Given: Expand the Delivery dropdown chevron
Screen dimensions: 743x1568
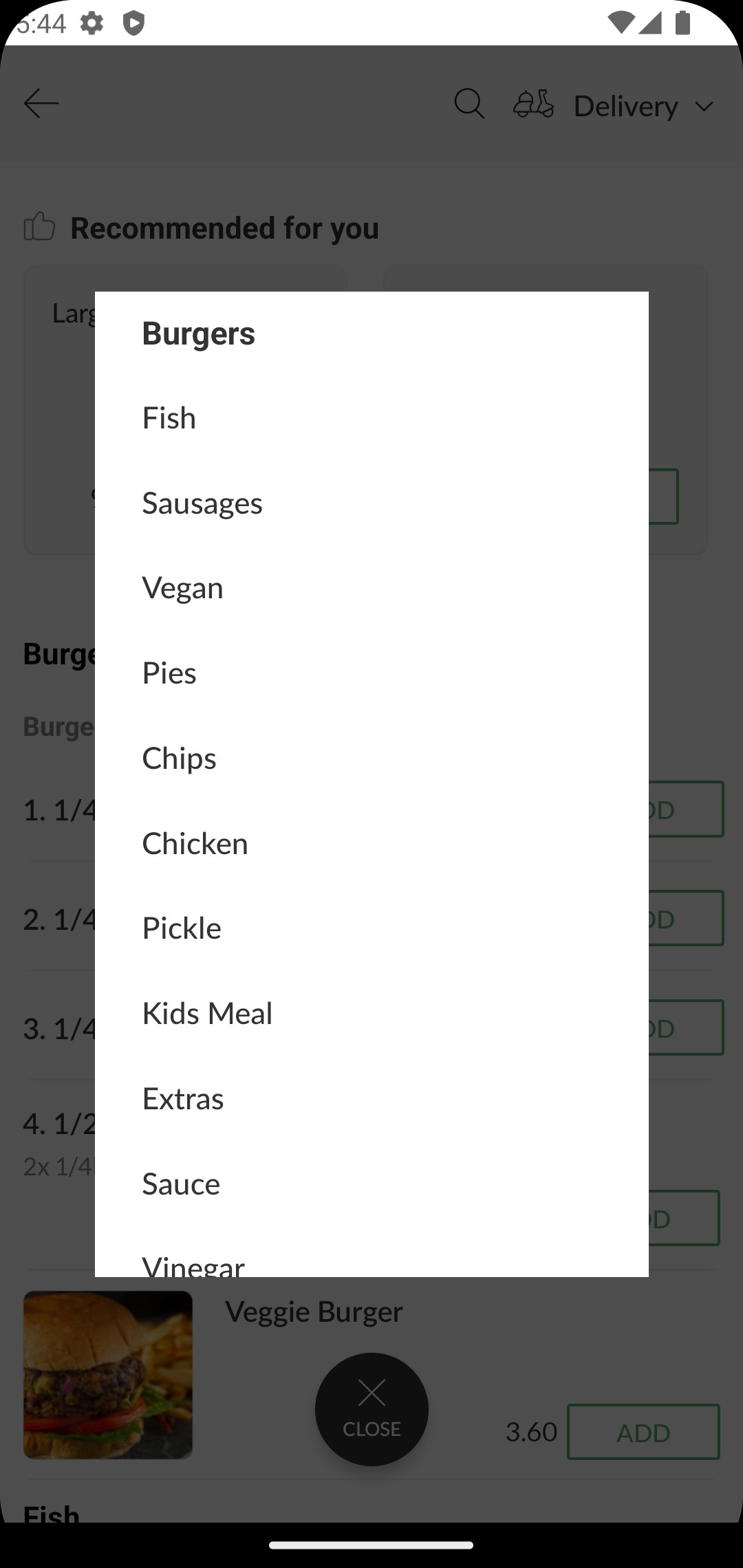Looking at the screenshot, I should click(x=704, y=107).
